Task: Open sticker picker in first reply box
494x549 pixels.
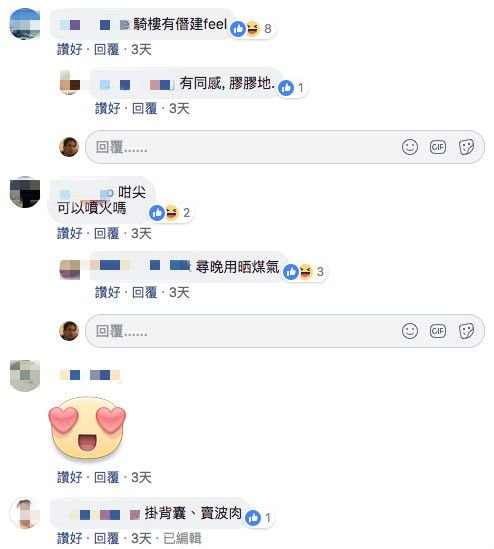Action: (x=466, y=147)
